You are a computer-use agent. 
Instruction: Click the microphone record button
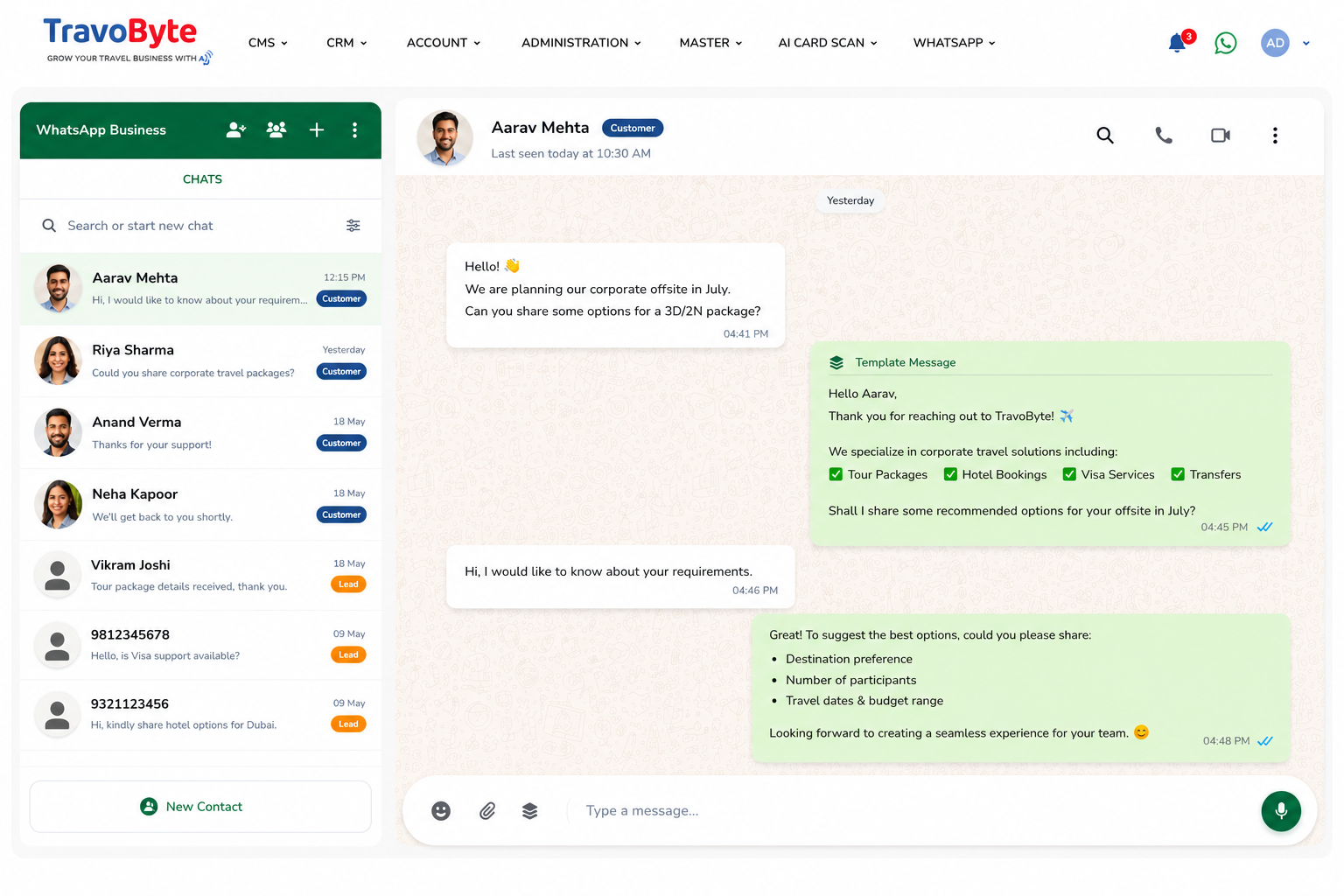(1281, 811)
